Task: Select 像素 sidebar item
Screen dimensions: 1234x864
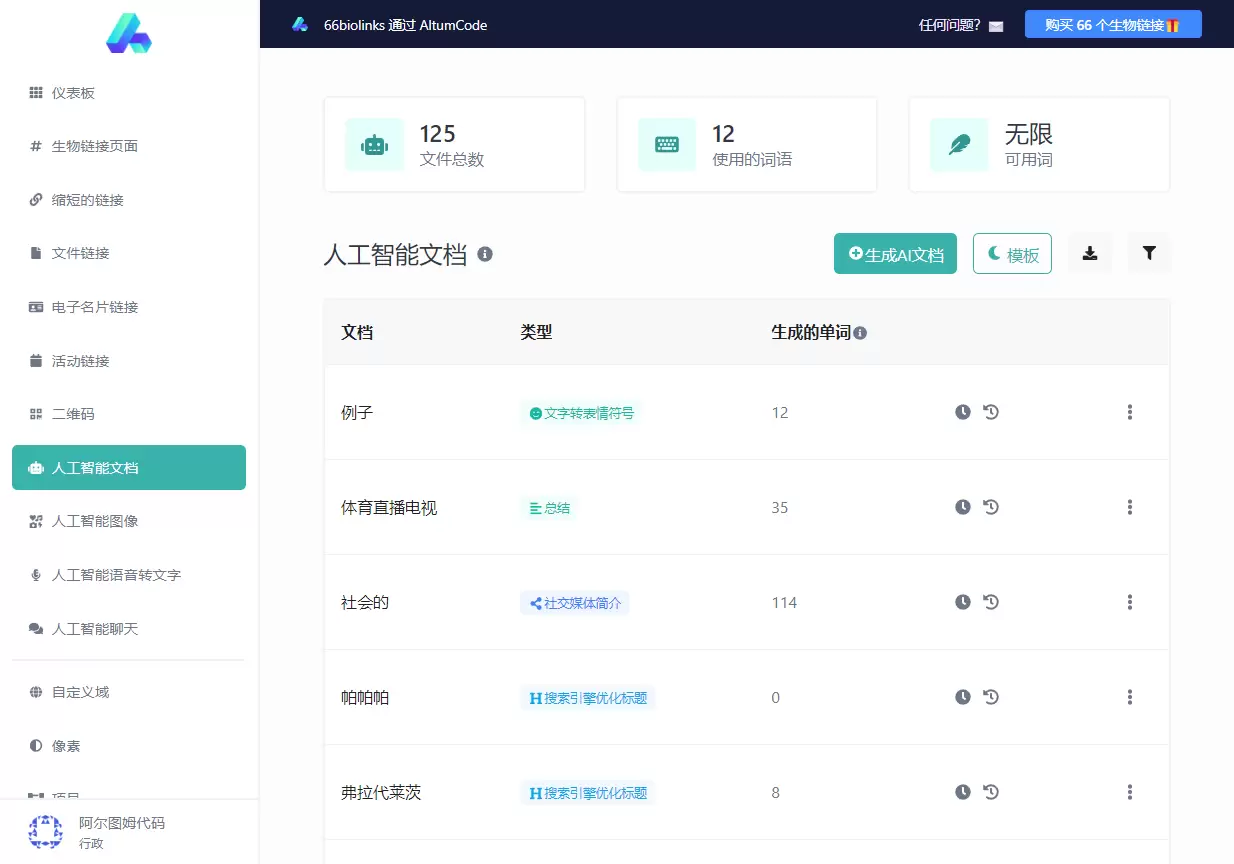Action: pyautogui.click(x=129, y=746)
